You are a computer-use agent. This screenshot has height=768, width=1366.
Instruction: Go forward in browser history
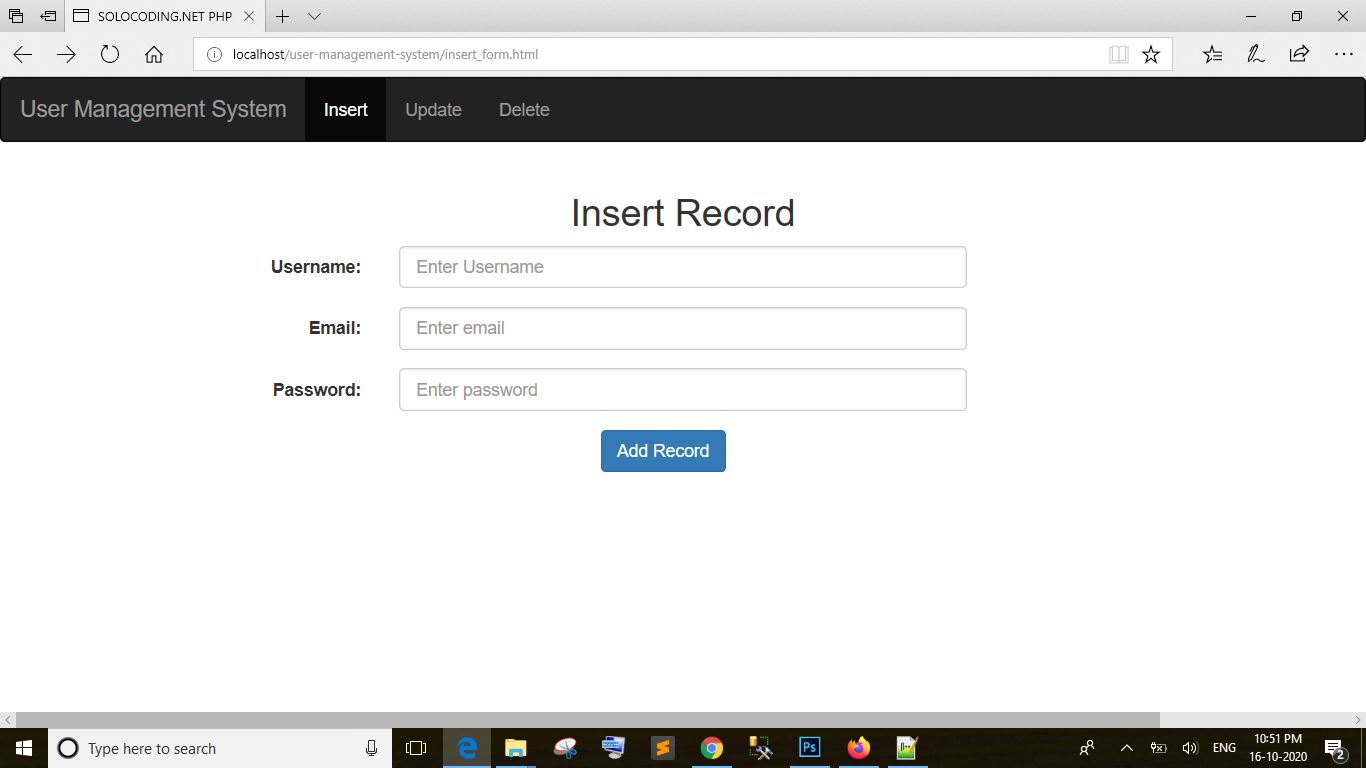(66, 55)
